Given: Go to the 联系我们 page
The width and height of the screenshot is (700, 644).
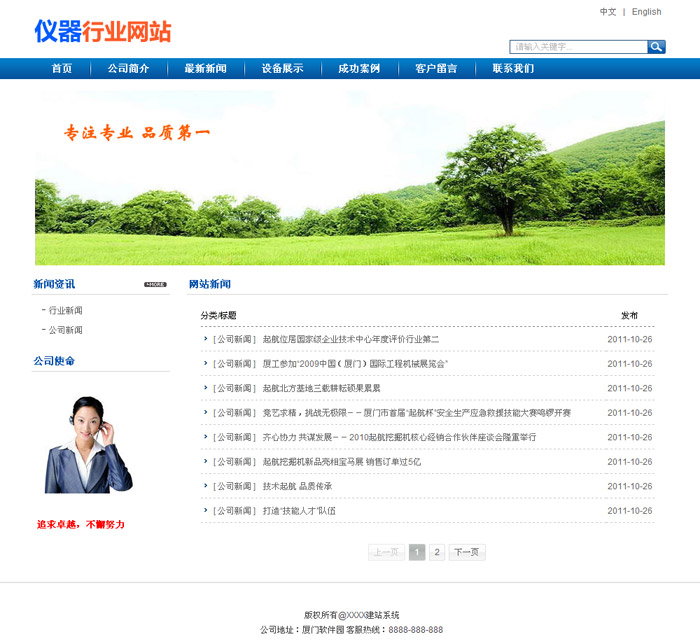Looking at the screenshot, I should (513, 69).
